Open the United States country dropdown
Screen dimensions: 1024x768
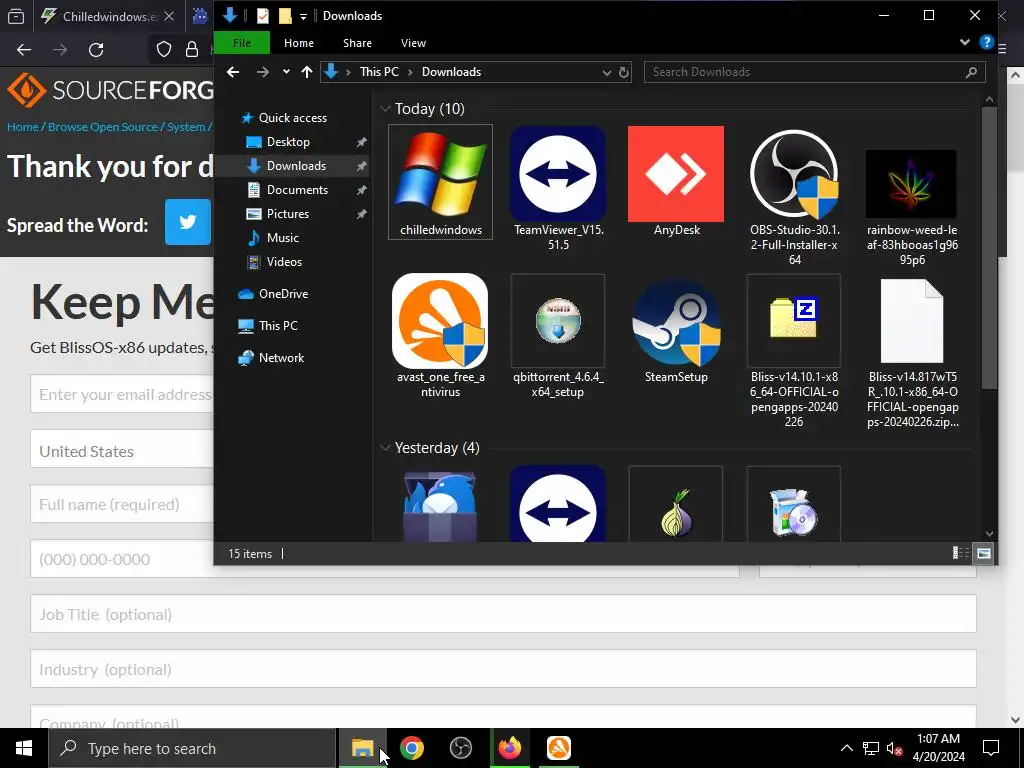point(121,450)
